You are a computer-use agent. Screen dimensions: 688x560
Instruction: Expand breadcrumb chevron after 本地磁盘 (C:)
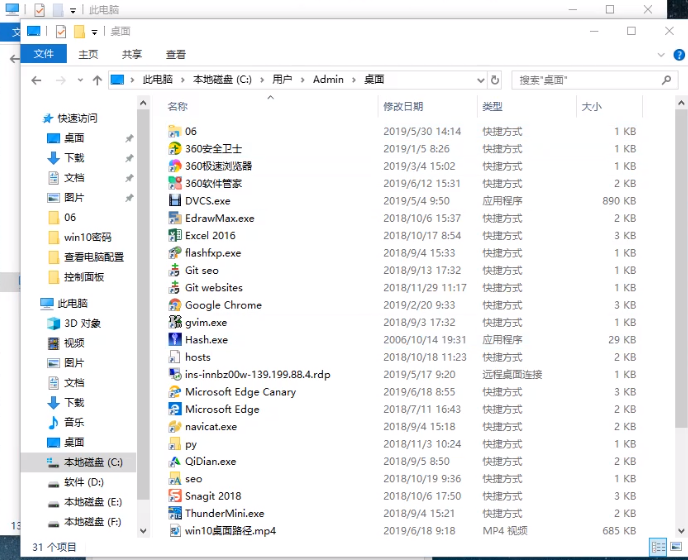click(x=262, y=80)
